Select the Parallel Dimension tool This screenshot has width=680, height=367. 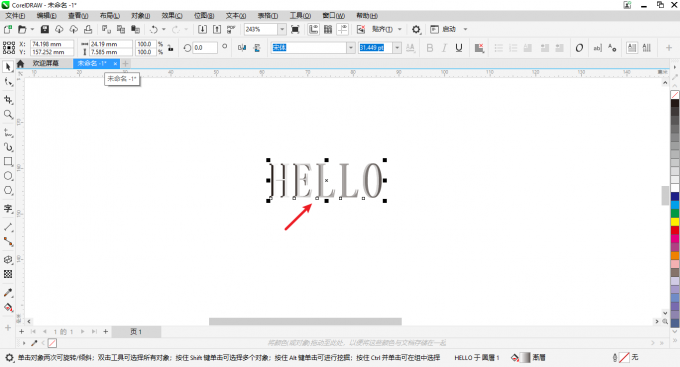(x=8, y=227)
